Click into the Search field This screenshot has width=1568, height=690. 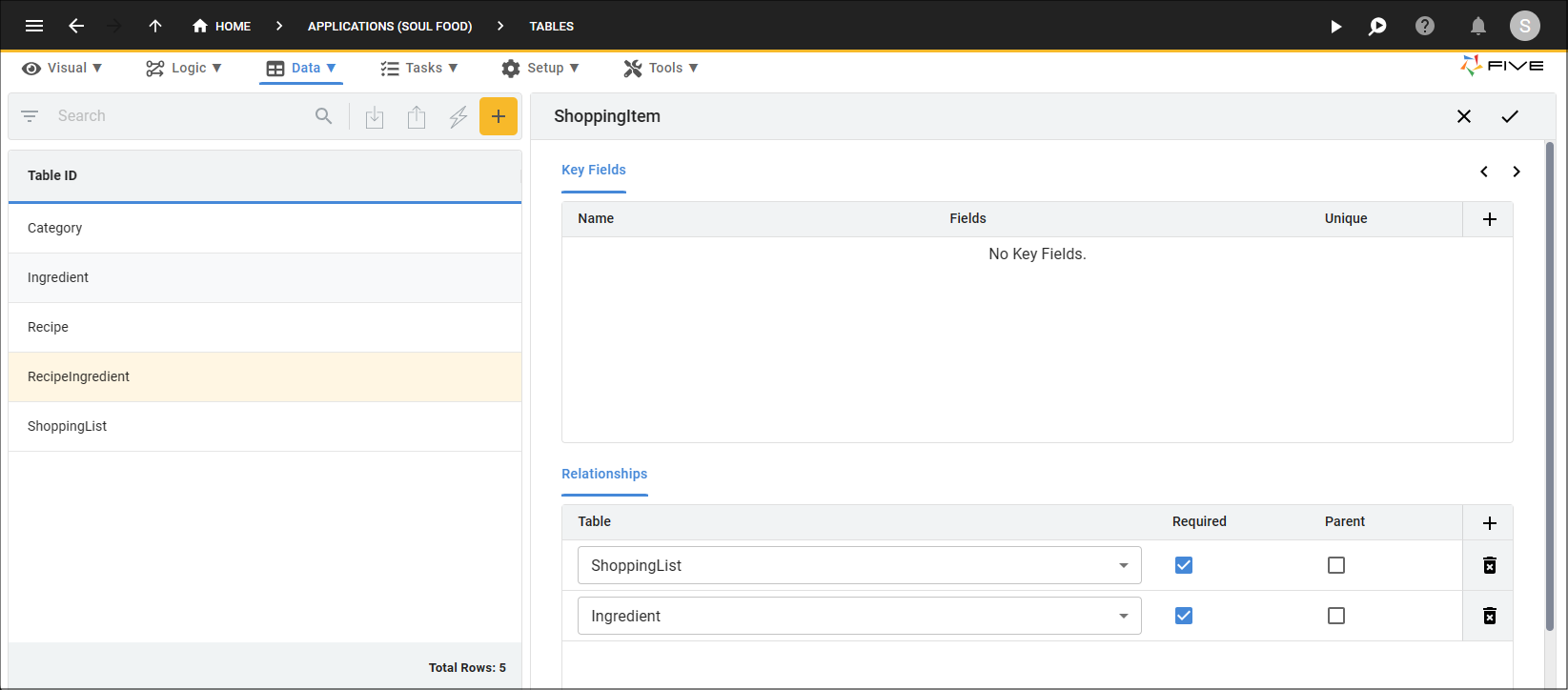181,116
